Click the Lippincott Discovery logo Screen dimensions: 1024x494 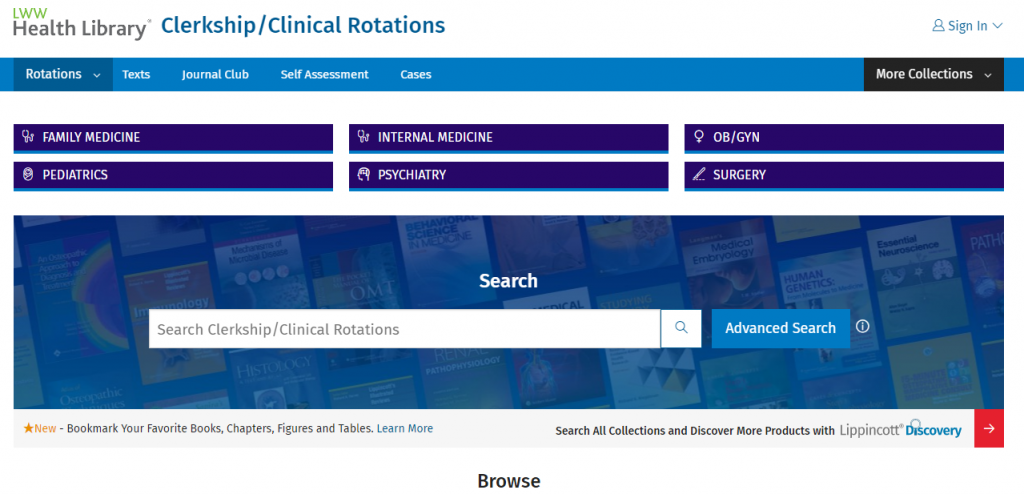(901, 429)
